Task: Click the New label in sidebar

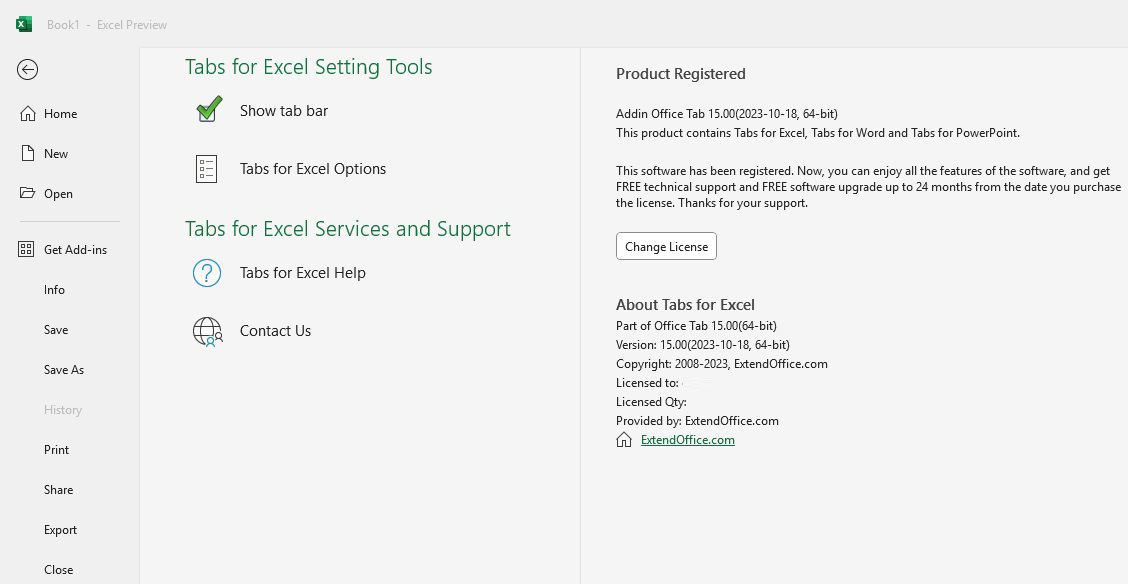Action: click(x=56, y=154)
